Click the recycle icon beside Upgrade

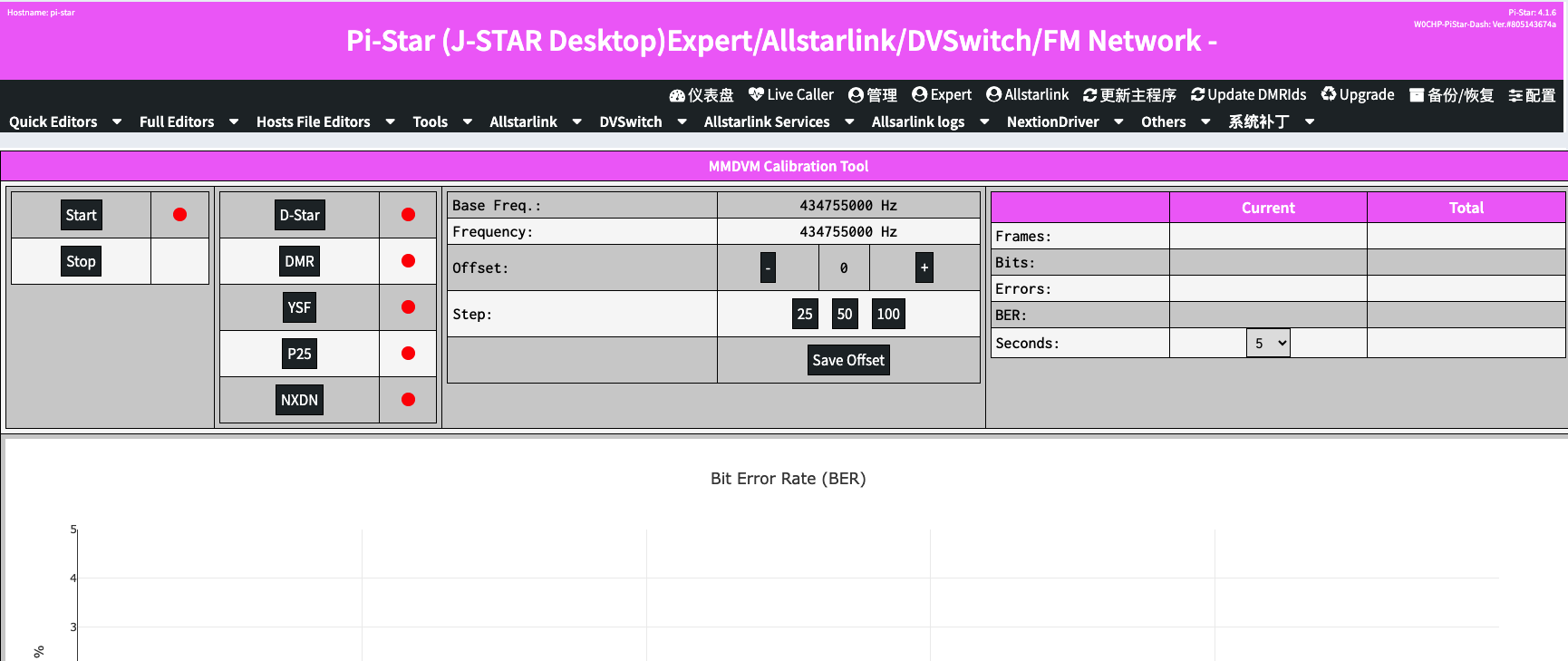1329,94
